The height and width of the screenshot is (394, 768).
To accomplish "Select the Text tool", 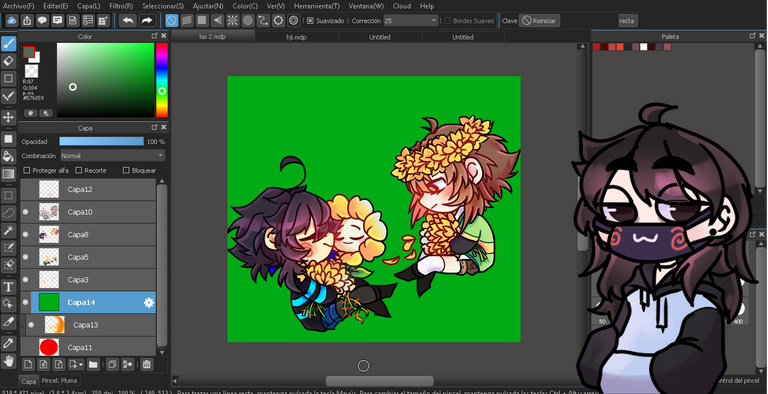I will (8, 287).
